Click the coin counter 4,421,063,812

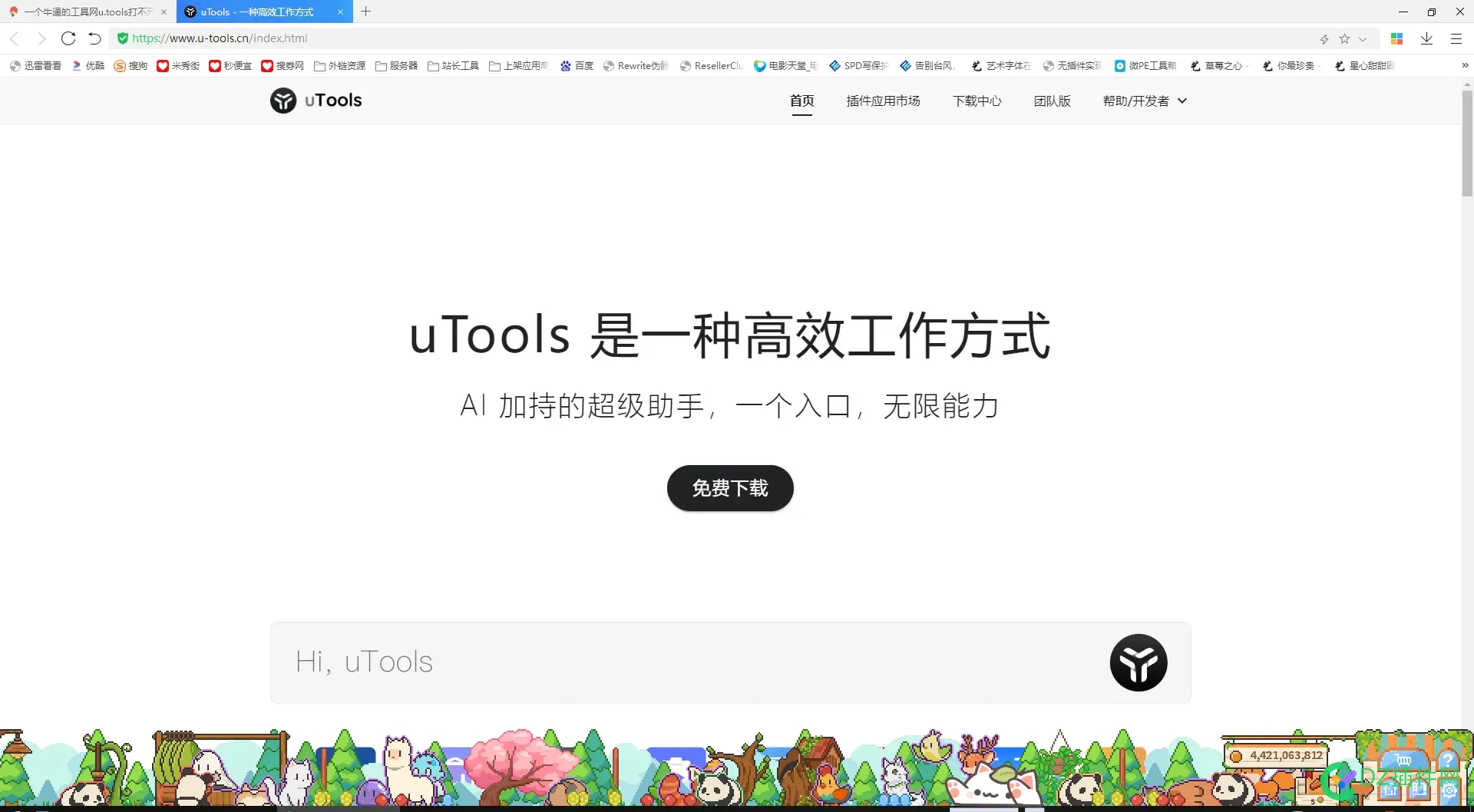click(x=1277, y=755)
